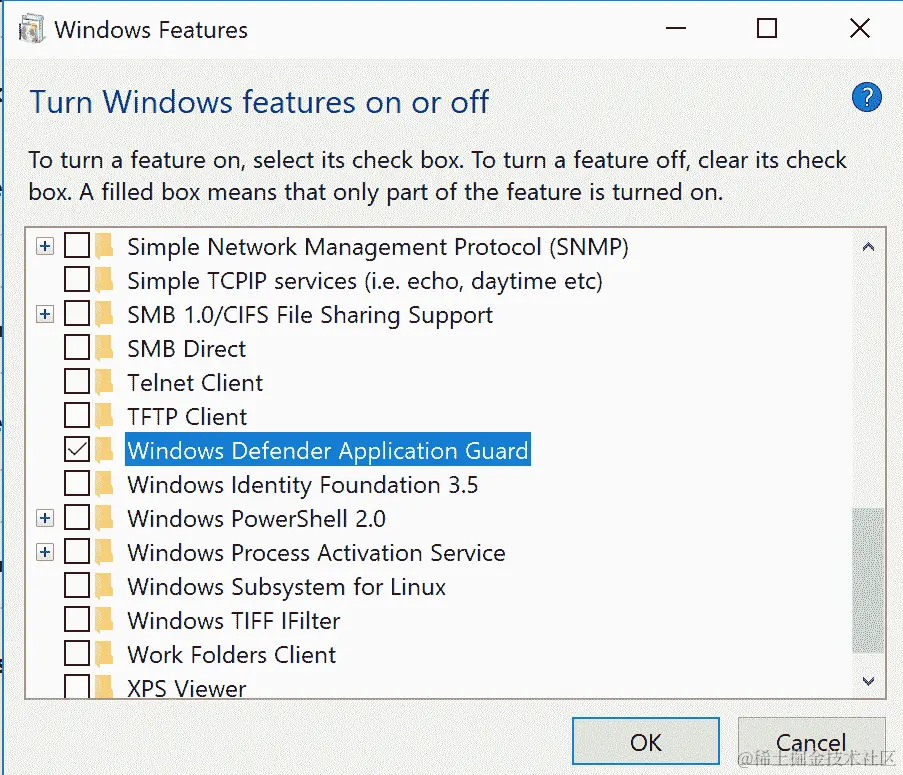
Task: Click the scrollbar down arrow
Action: [x=868, y=681]
